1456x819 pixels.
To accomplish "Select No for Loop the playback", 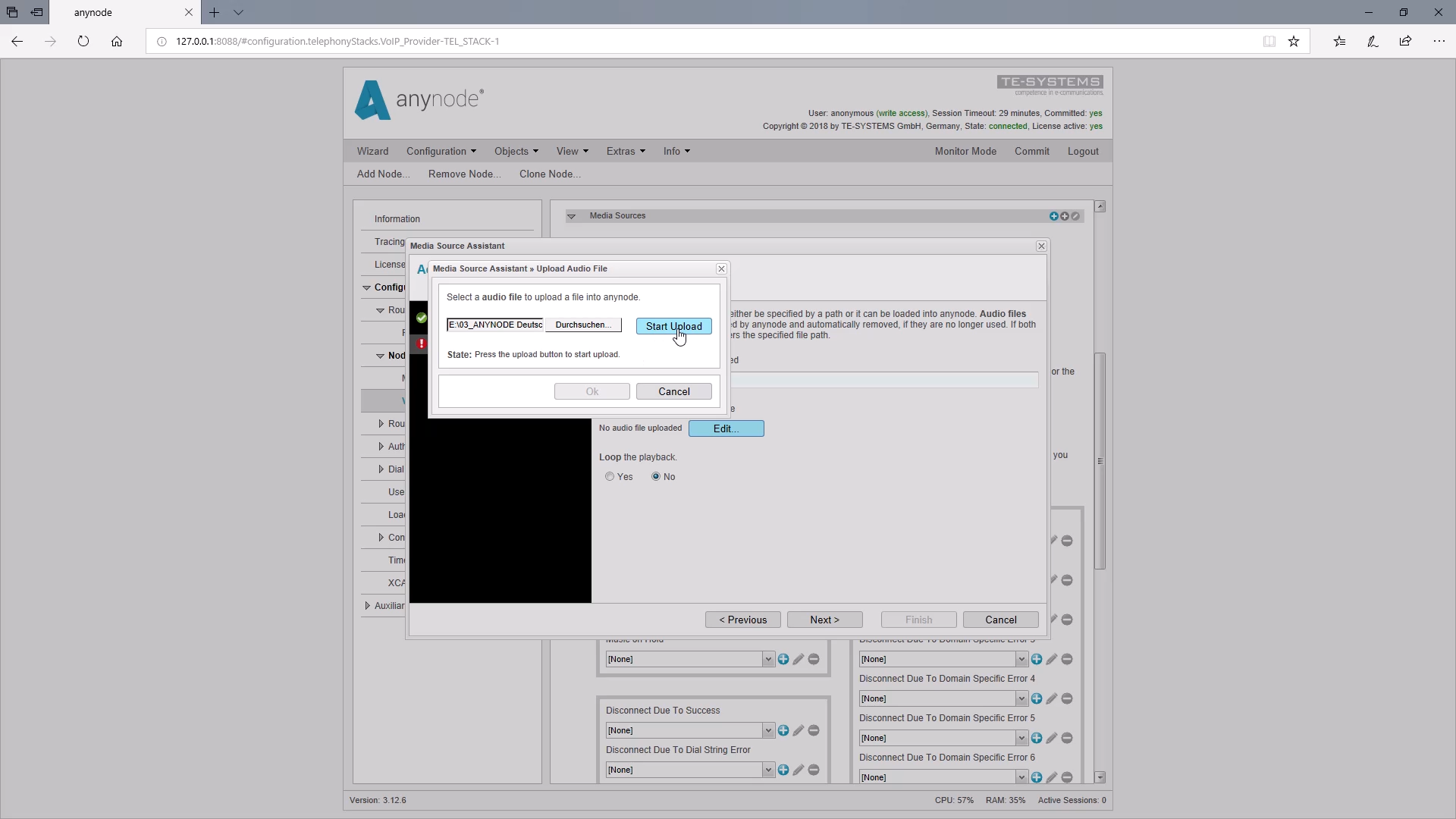I will [x=656, y=477].
